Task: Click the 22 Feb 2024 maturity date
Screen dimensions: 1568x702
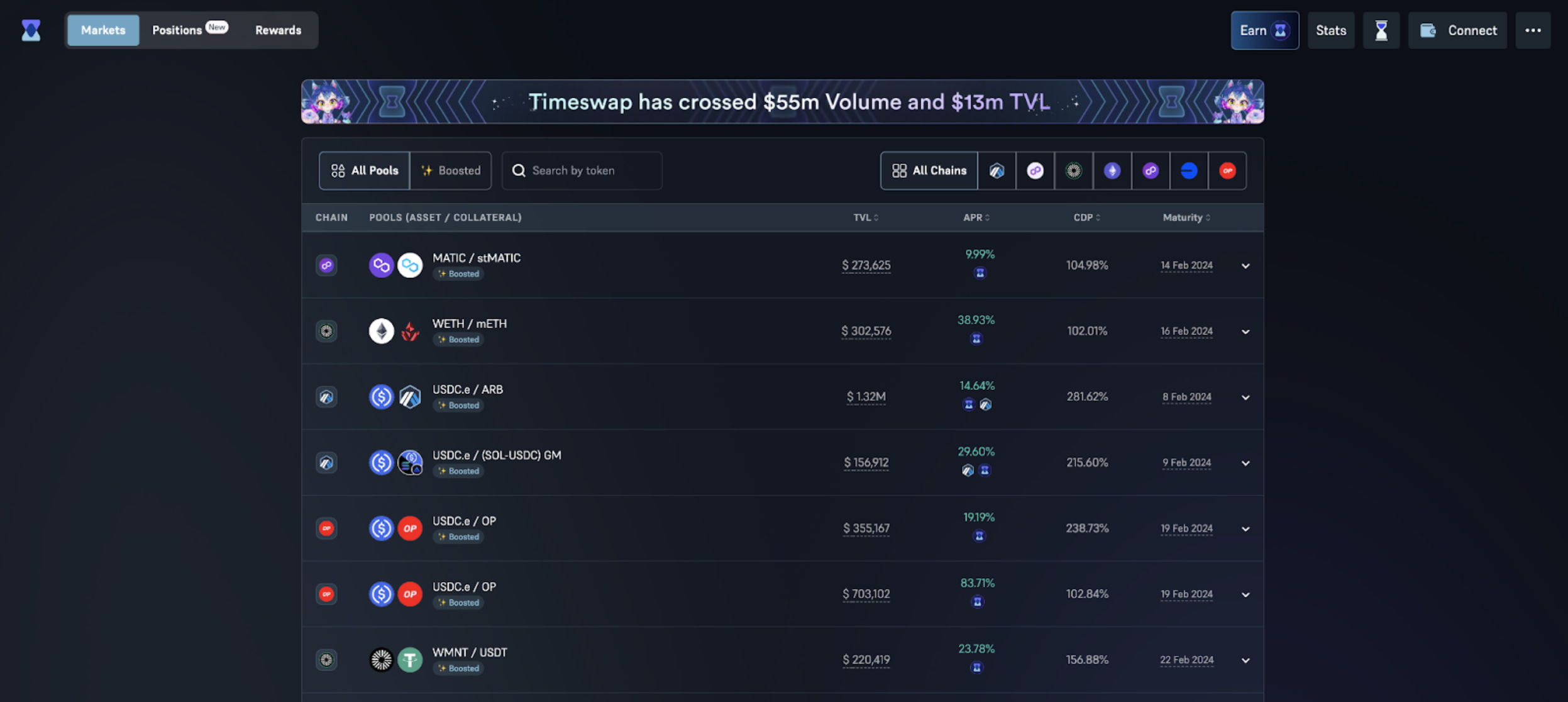Action: click(1186, 660)
